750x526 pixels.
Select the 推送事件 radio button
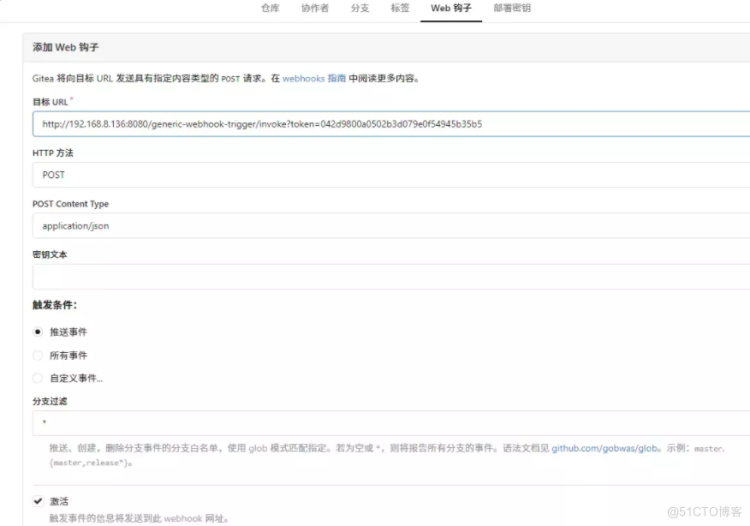[x=38, y=332]
